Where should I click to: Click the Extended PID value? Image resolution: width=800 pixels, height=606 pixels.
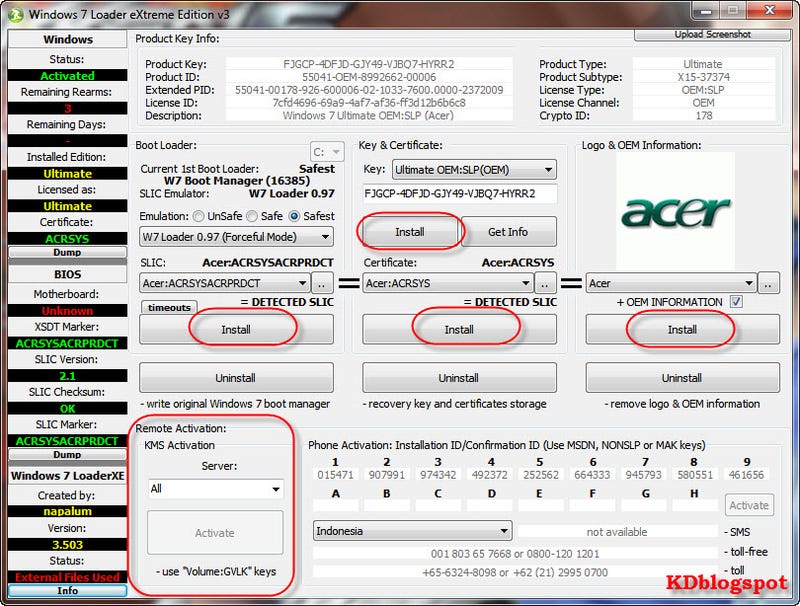(x=369, y=90)
